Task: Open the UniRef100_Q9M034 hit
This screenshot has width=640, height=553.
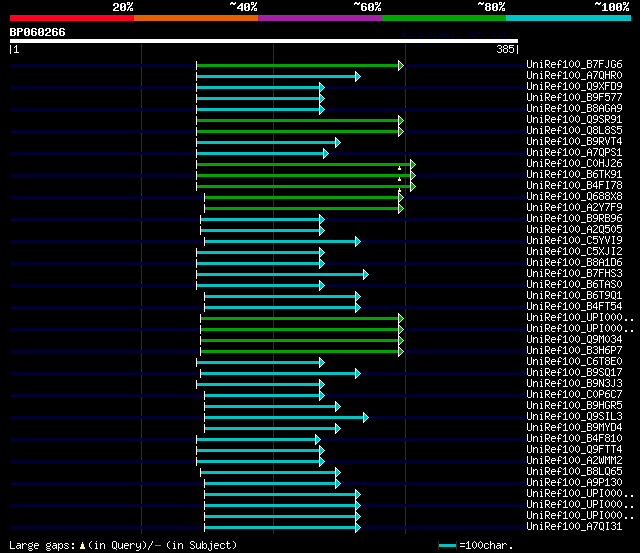Action: 574,340
